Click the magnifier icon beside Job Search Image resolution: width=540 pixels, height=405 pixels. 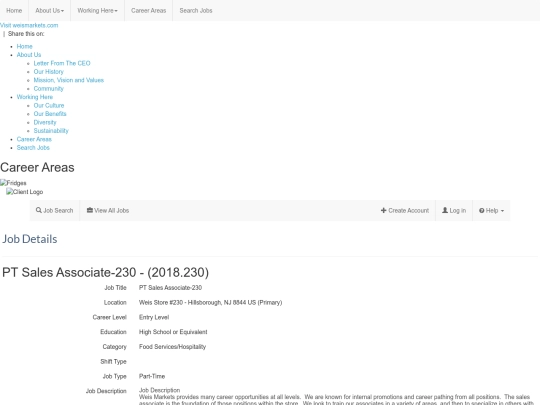39,210
